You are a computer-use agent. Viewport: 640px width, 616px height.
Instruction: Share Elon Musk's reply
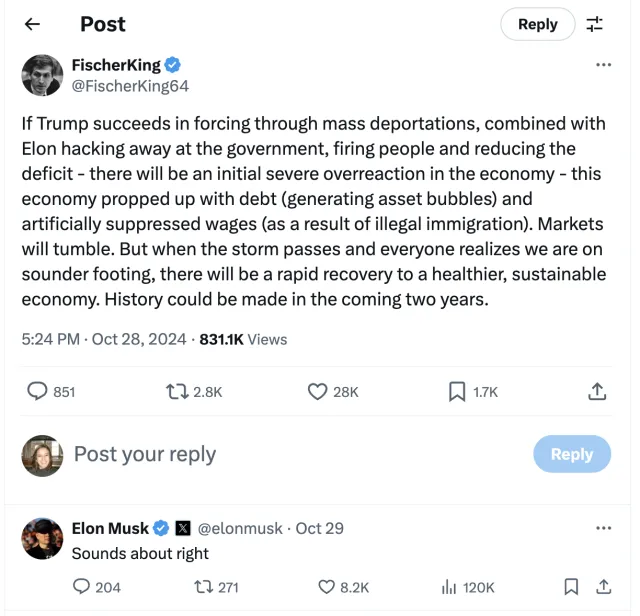tap(603, 587)
